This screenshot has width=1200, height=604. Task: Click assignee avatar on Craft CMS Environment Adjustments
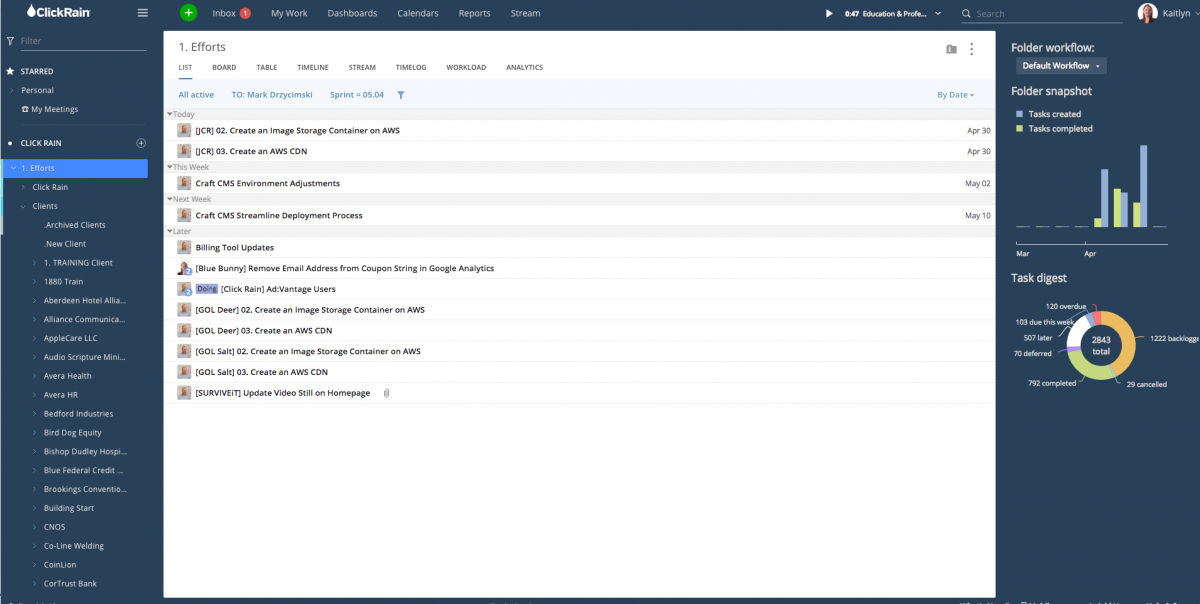(x=184, y=183)
